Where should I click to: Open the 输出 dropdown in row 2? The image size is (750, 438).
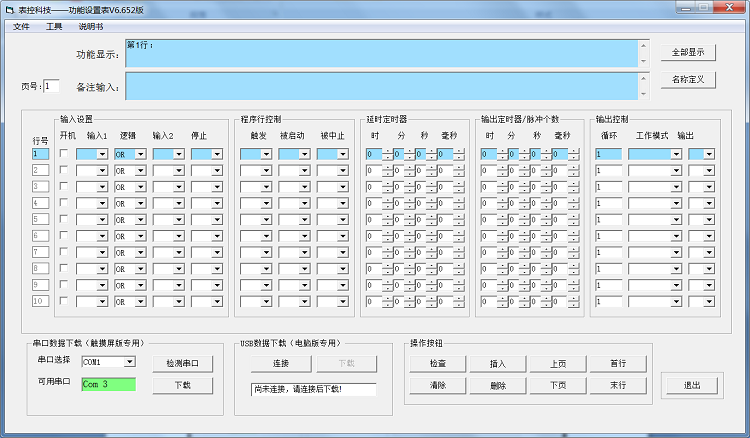click(x=701, y=171)
